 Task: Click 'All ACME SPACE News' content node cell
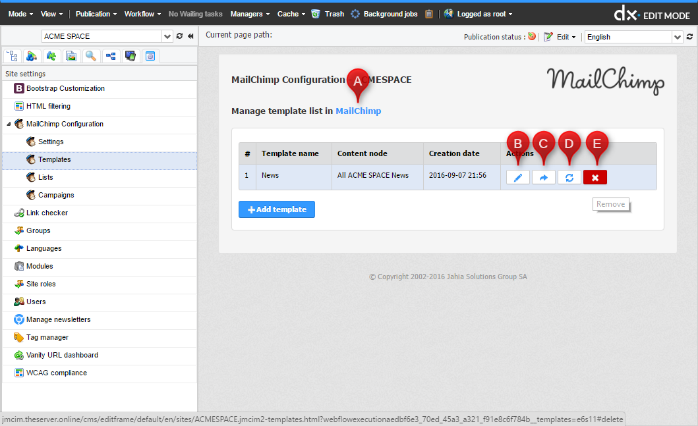click(377, 175)
